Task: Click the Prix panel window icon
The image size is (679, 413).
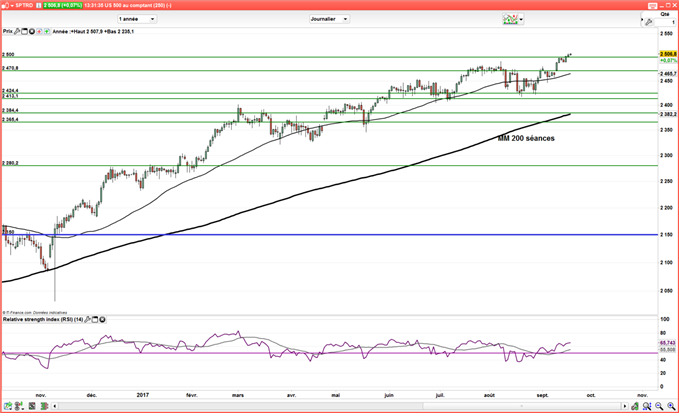Action: point(24,31)
